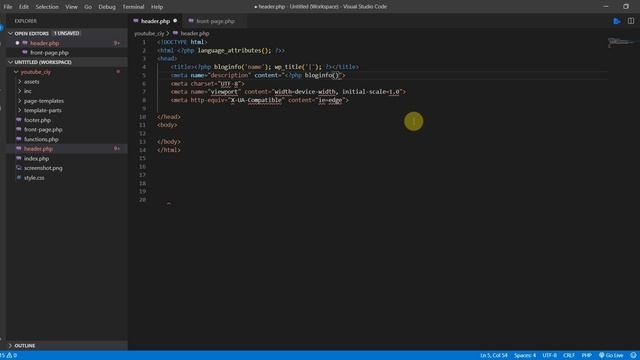This screenshot has width=640, height=360.
Task: Click the CSS icon beside style.css
Action: pyautogui.click(x=18, y=178)
